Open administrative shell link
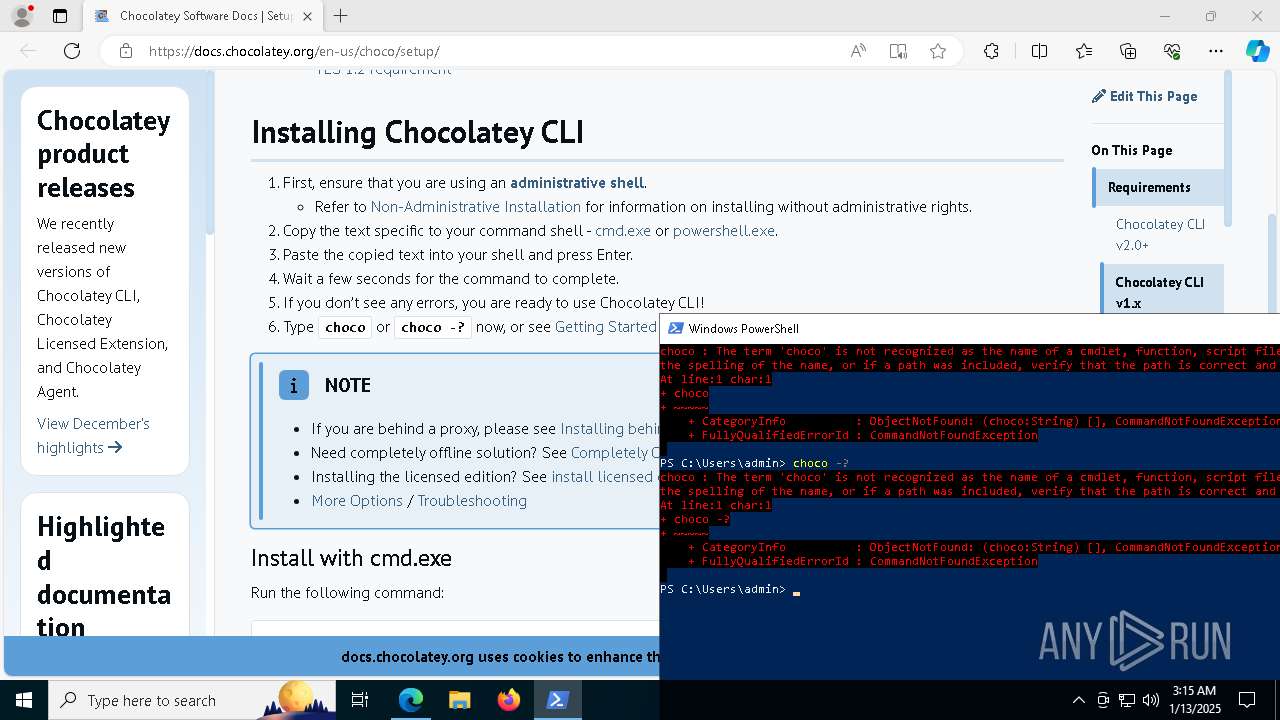1280x720 pixels. click(577, 182)
